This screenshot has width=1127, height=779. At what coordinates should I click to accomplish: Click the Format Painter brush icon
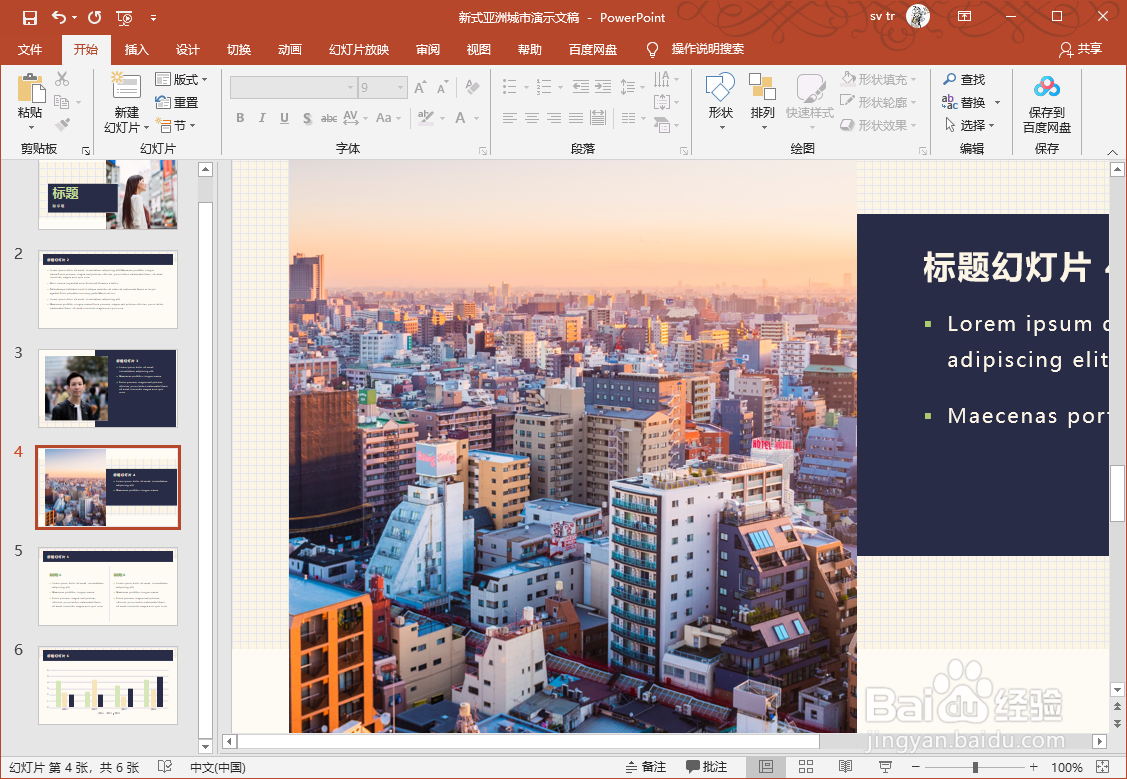pos(63,125)
